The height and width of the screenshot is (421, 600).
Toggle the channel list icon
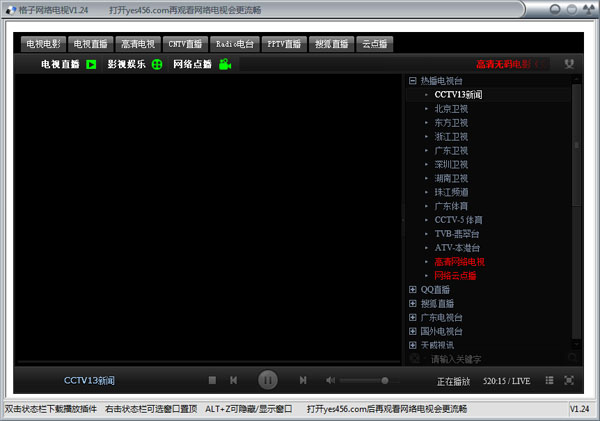(x=549, y=380)
